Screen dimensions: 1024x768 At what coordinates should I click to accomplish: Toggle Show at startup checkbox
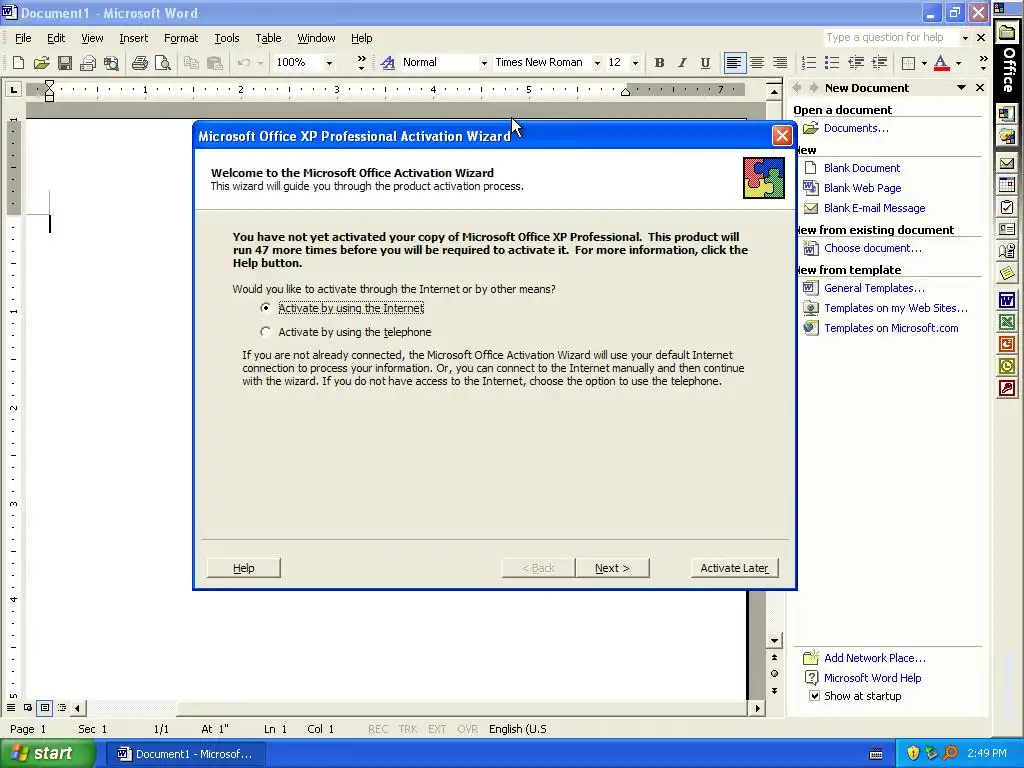(x=814, y=696)
